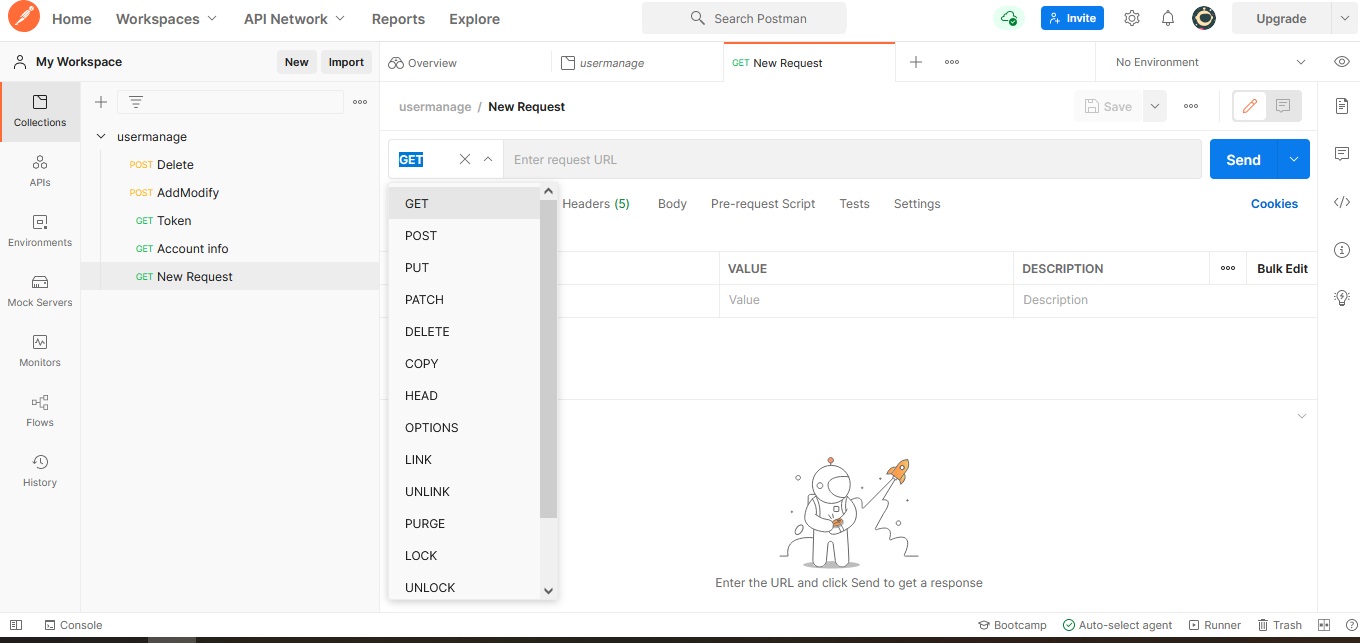The image size is (1360, 643).
Task: Collapse the usermanage collection tree
Action: [x=101, y=137]
